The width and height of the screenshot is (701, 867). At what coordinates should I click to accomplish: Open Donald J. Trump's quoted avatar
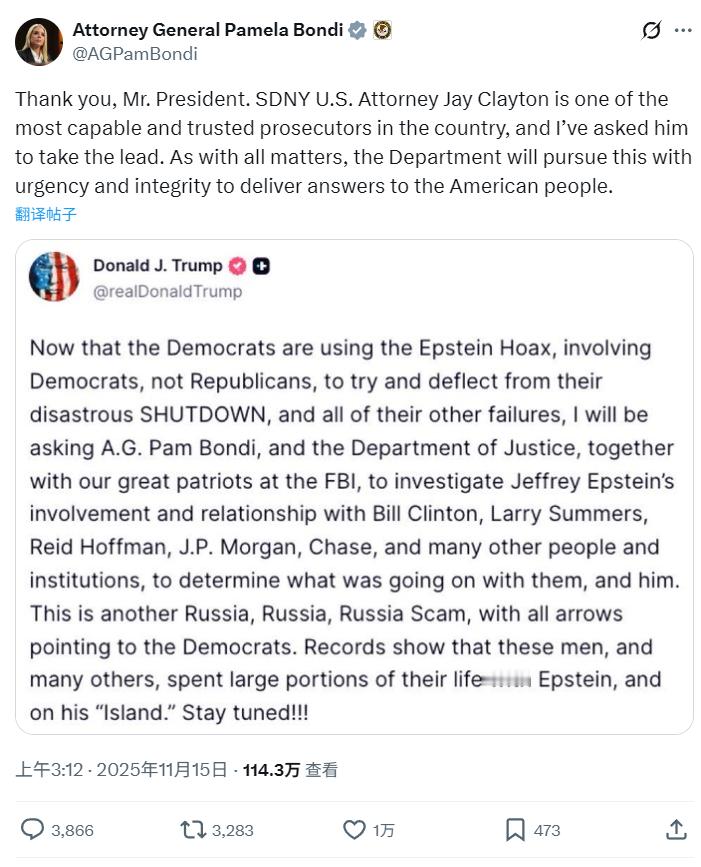point(54,277)
